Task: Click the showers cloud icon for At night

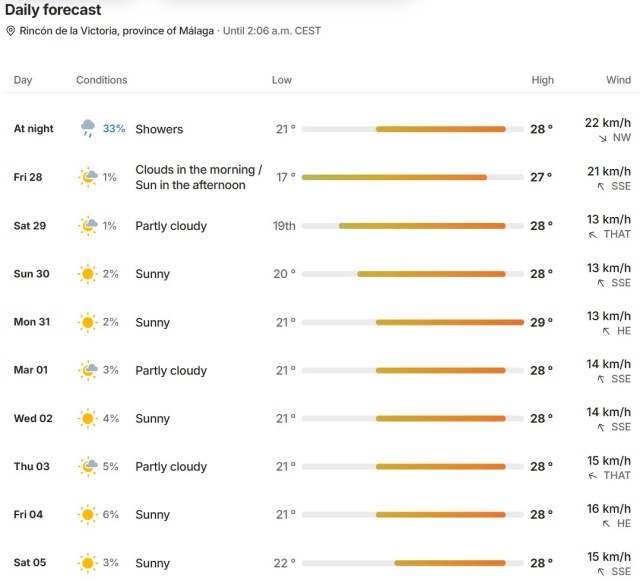Action: pyautogui.click(x=87, y=129)
